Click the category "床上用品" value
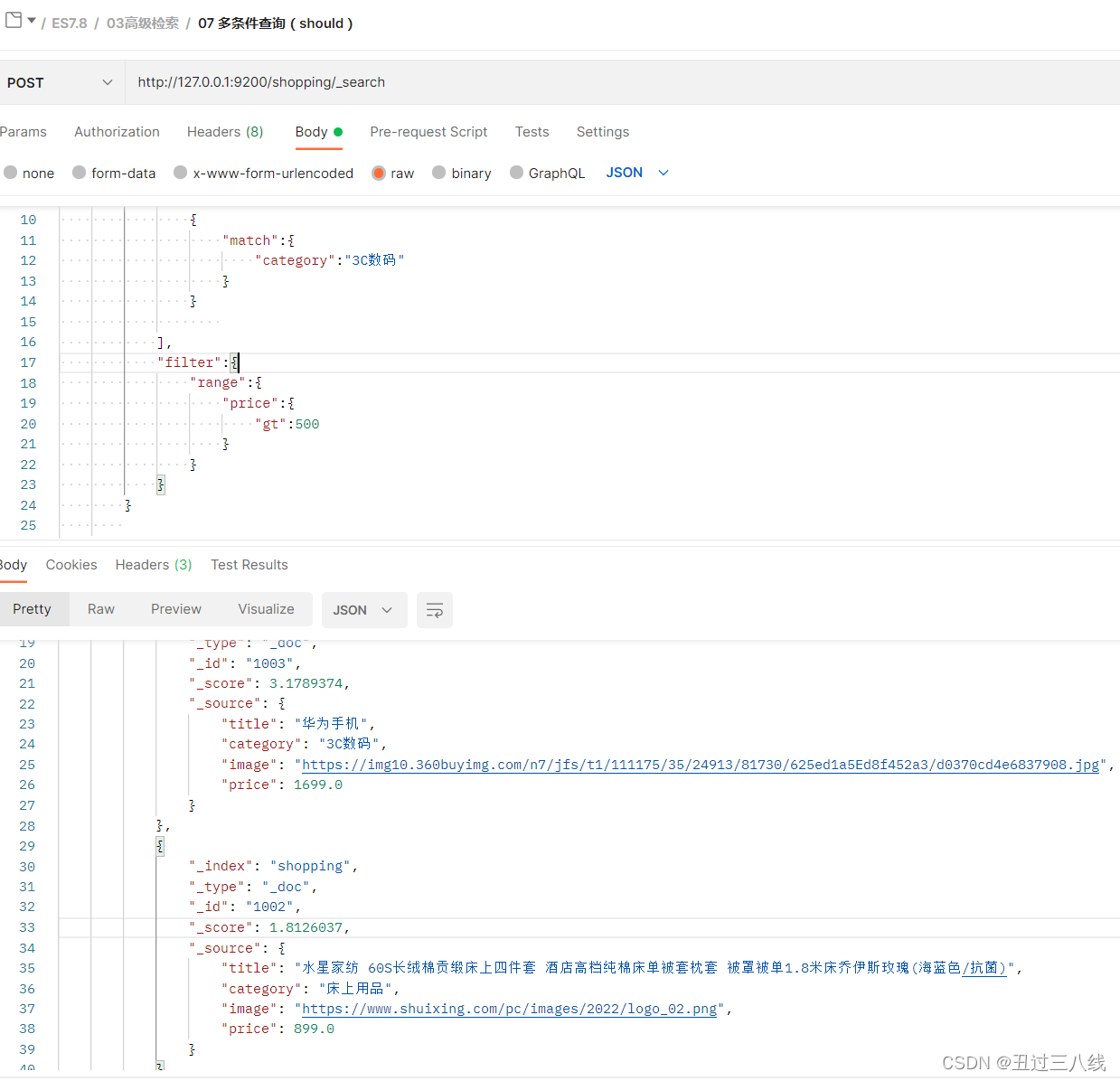Viewport: 1120px width, 1081px height. 355,989
